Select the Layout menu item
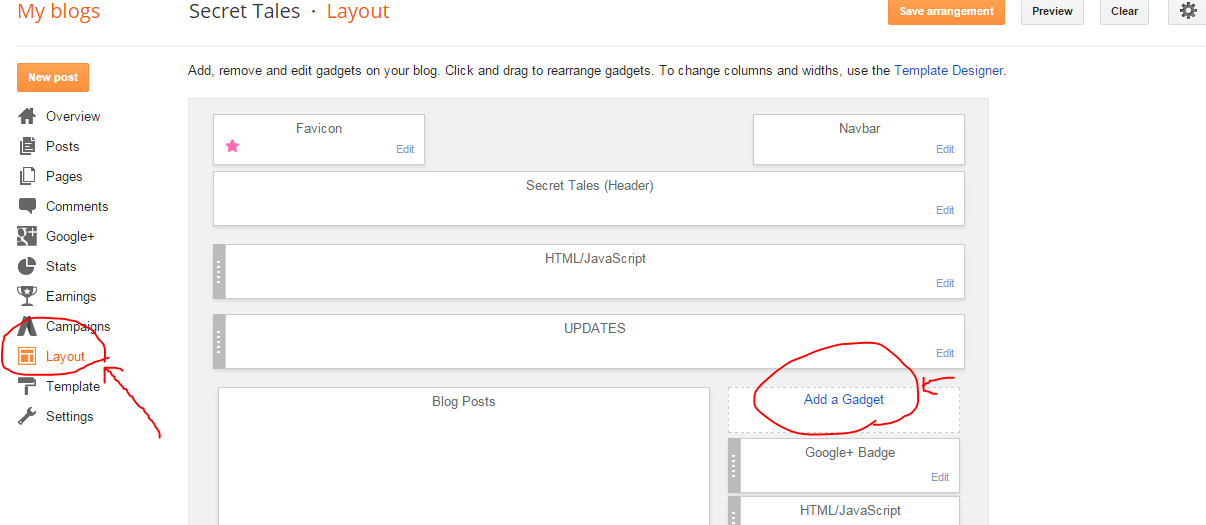This screenshot has height=525, width=1206. coord(65,356)
